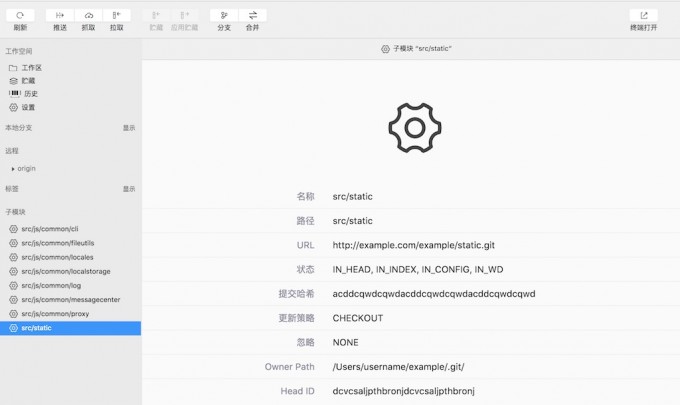
Task: Click the 提交哈希 field label
Action: [297, 294]
